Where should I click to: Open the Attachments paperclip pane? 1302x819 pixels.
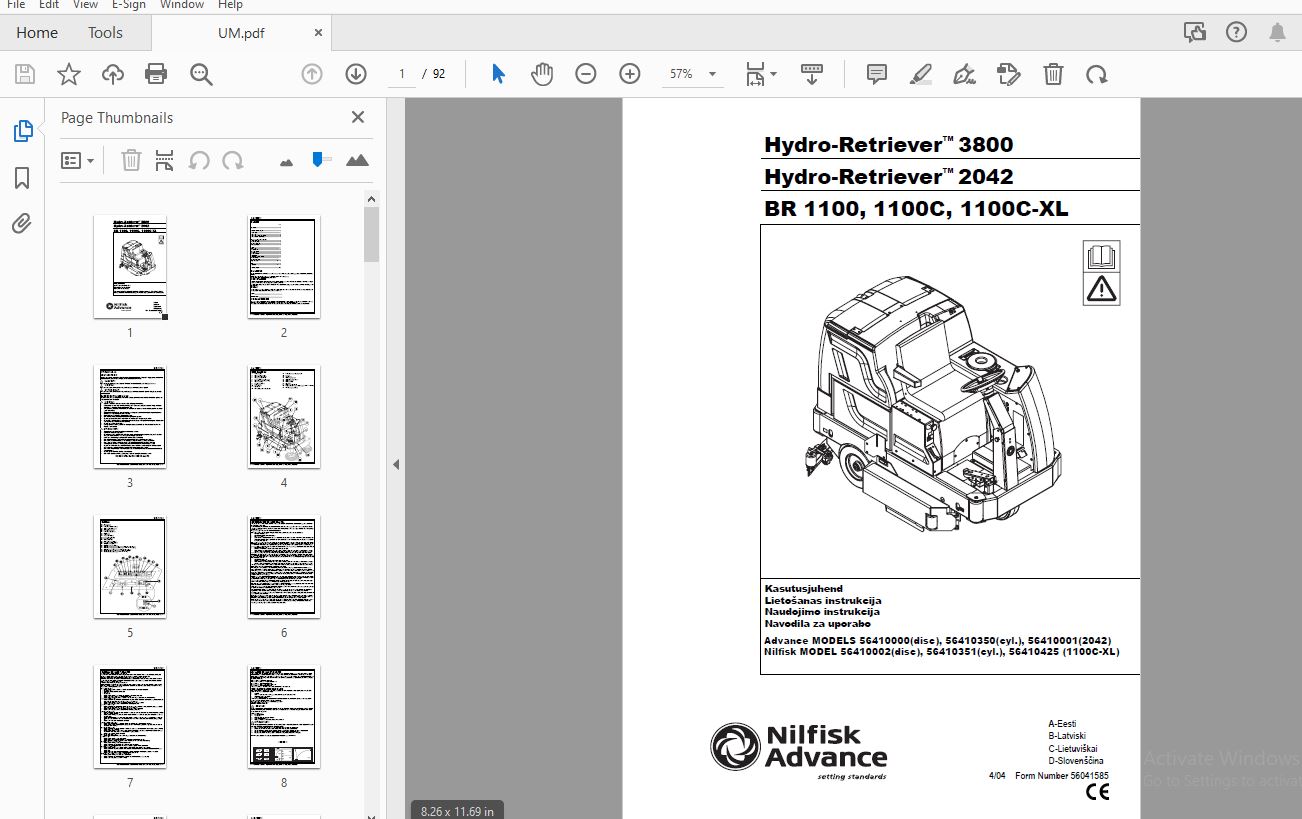(x=22, y=223)
